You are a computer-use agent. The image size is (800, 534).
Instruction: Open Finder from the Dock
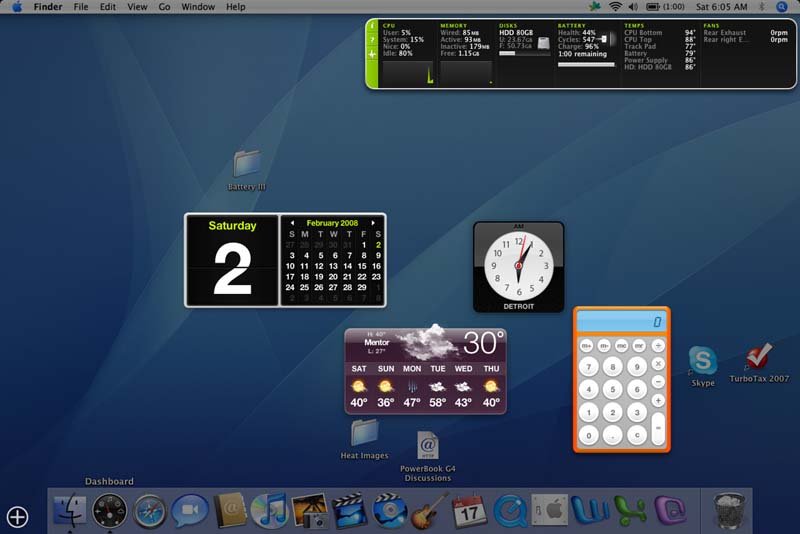click(x=70, y=510)
